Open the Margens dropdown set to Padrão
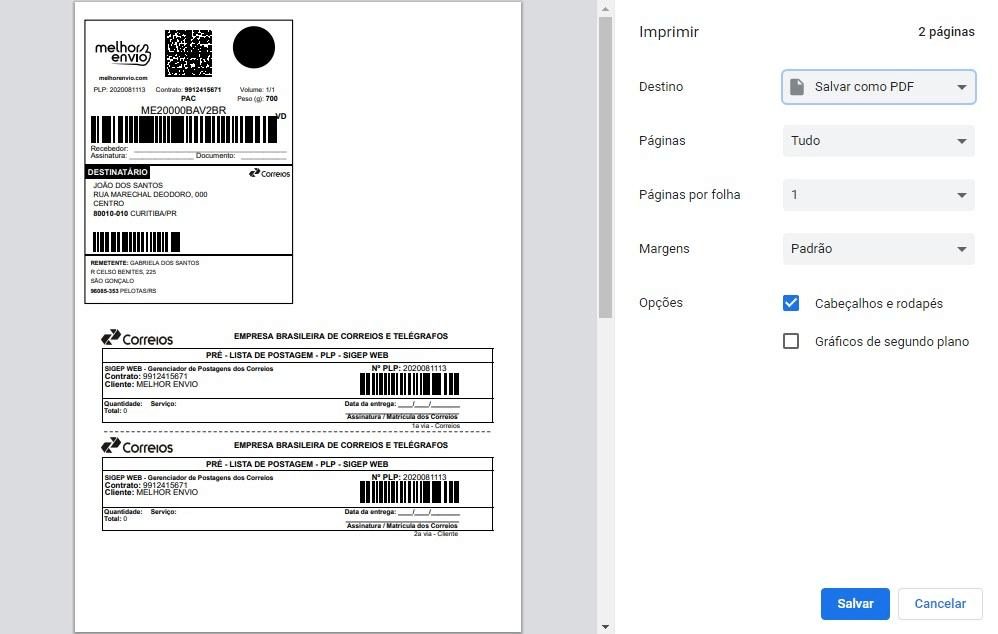Viewport: 998px width, 634px height. coord(878,249)
